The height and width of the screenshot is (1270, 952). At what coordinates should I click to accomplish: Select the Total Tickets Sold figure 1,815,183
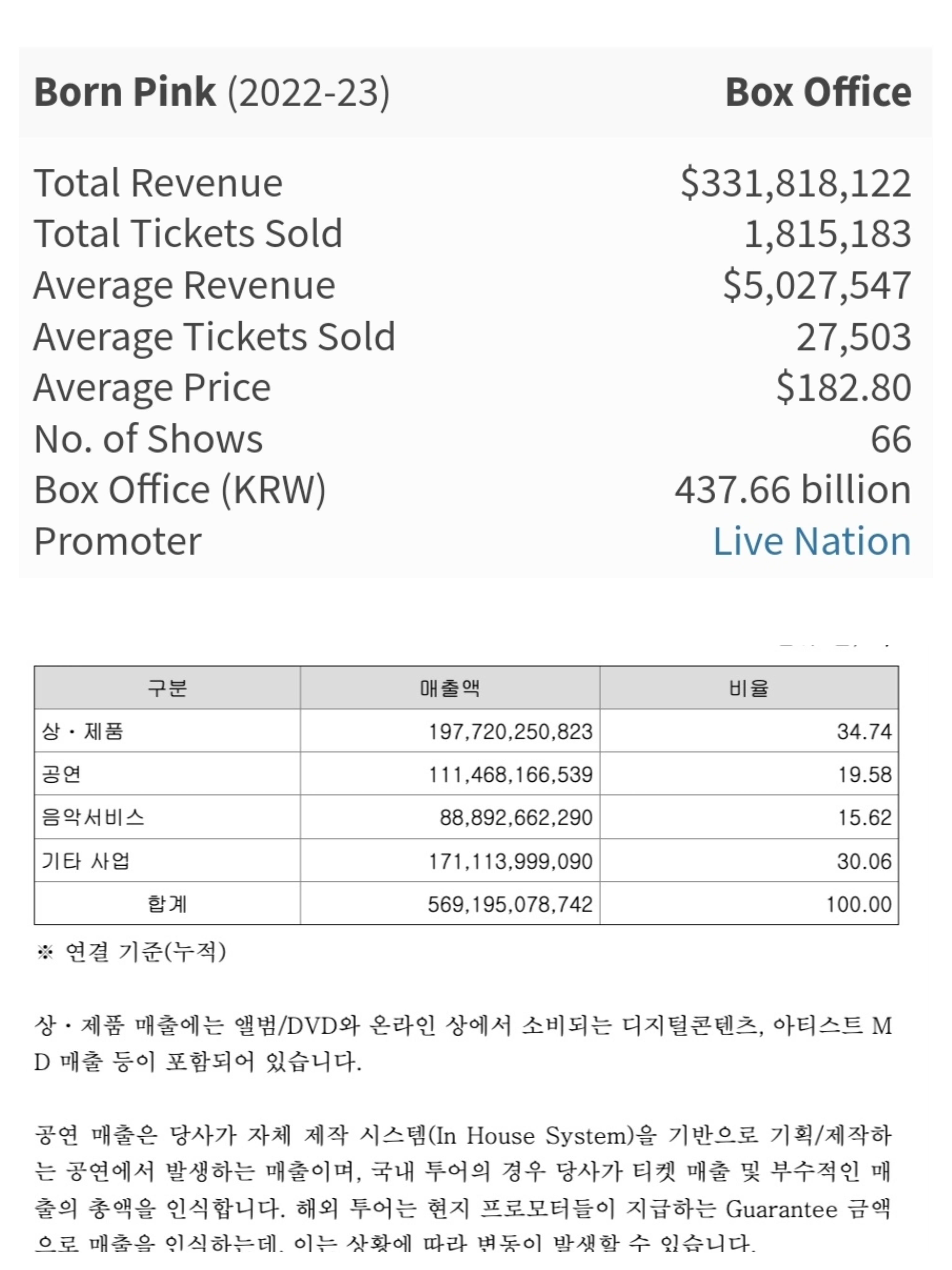tap(827, 234)
